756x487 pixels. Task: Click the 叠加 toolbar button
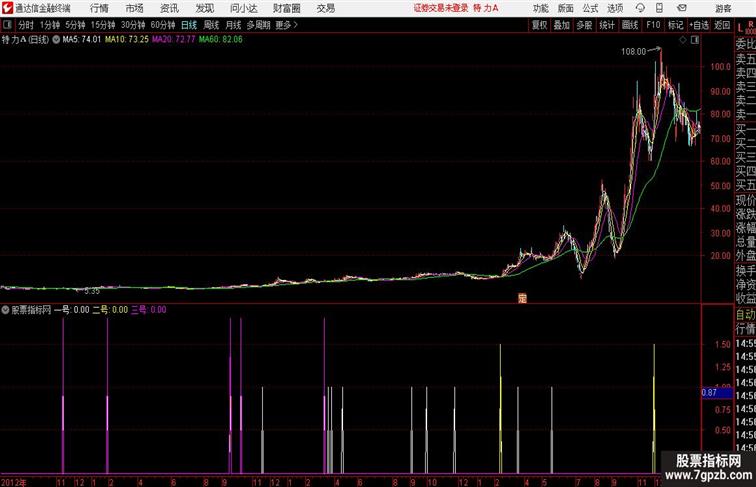[x=562, y=25]
